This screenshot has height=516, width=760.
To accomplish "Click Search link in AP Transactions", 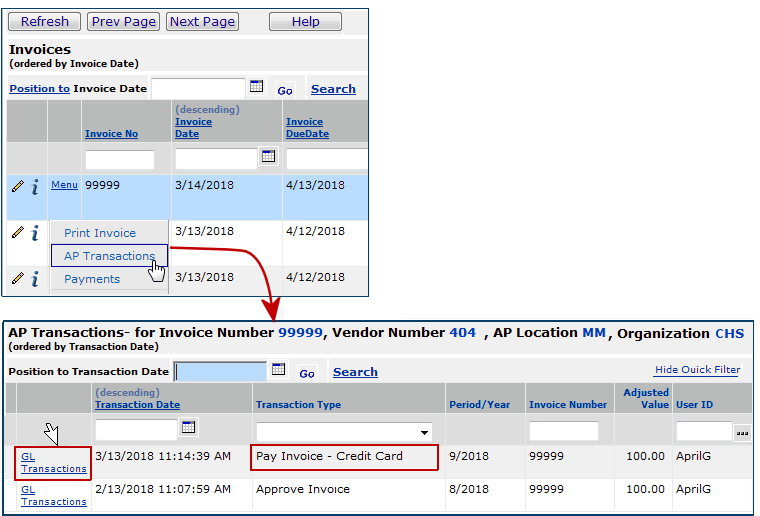I will [x=355, y=372].
